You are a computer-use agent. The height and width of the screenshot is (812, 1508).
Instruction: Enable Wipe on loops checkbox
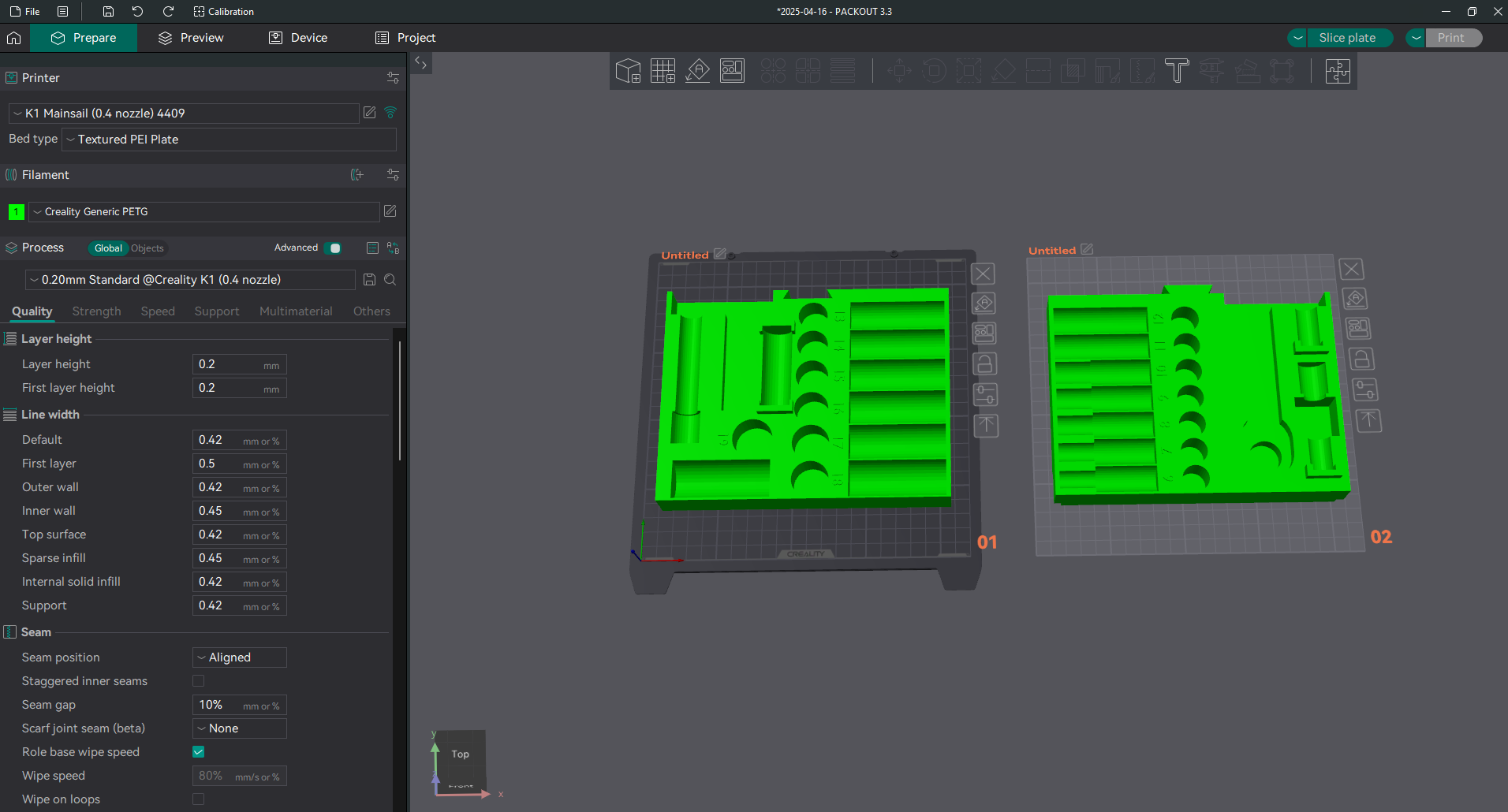tap(199, 799)
